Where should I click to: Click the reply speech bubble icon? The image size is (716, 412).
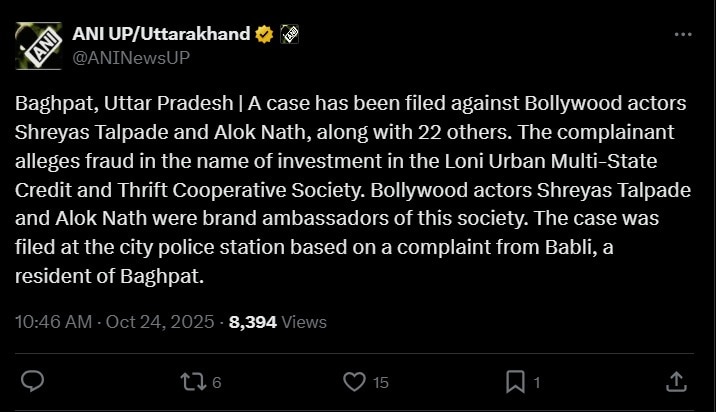33,381
